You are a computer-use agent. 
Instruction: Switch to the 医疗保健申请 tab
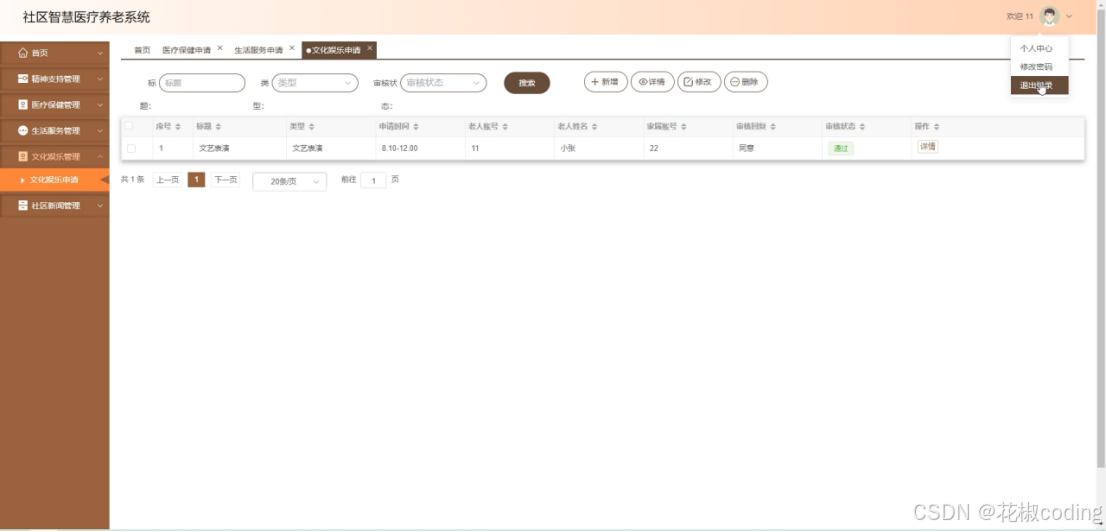pos(186,50)
